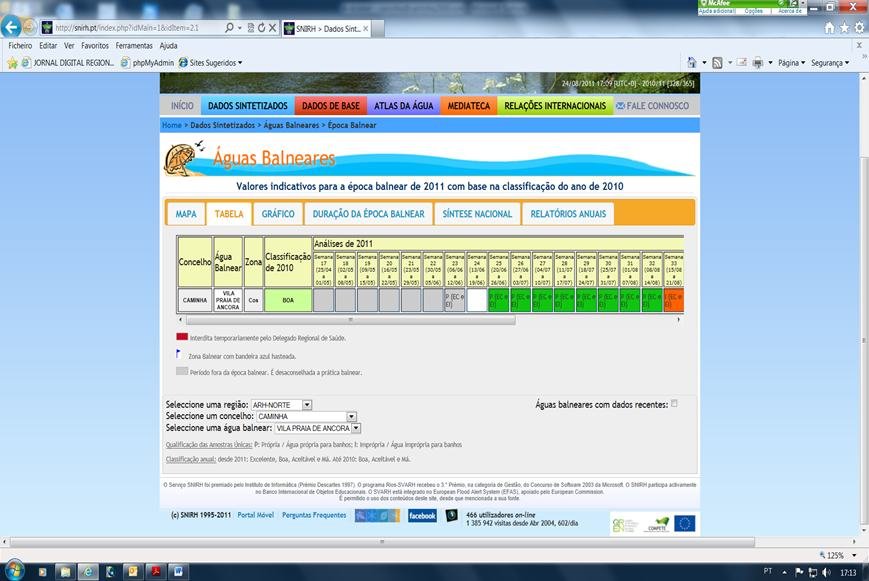
Task: Open the MAPA tab
Action: pos(186,214)
